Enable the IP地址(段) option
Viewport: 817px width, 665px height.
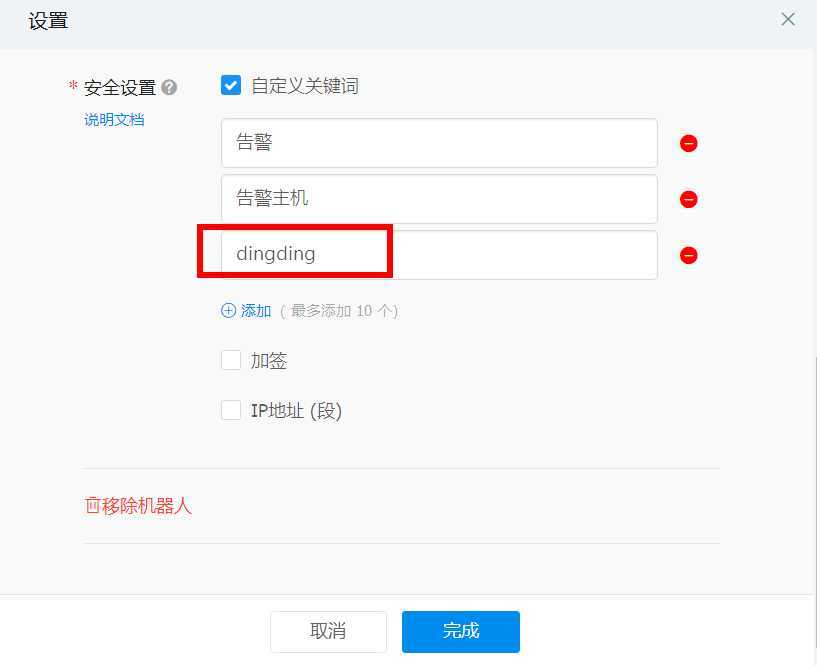point(231,410)
